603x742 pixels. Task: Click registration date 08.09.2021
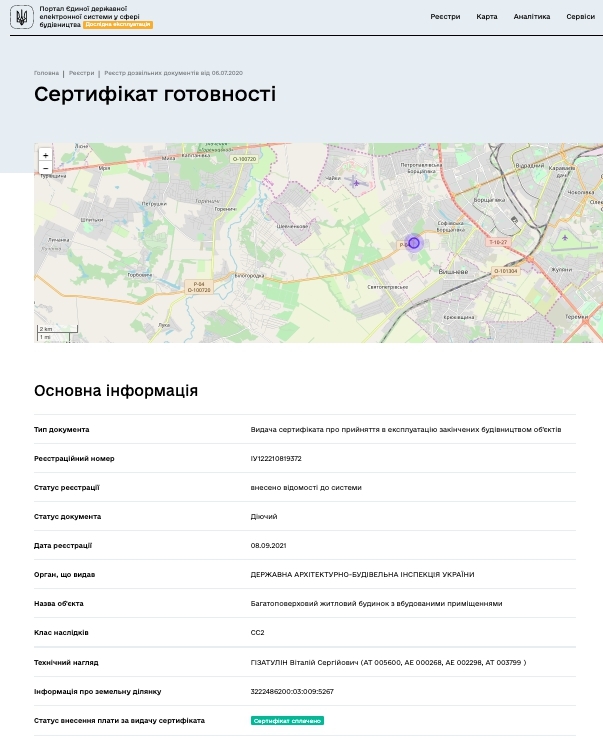(x=268, y=546)
